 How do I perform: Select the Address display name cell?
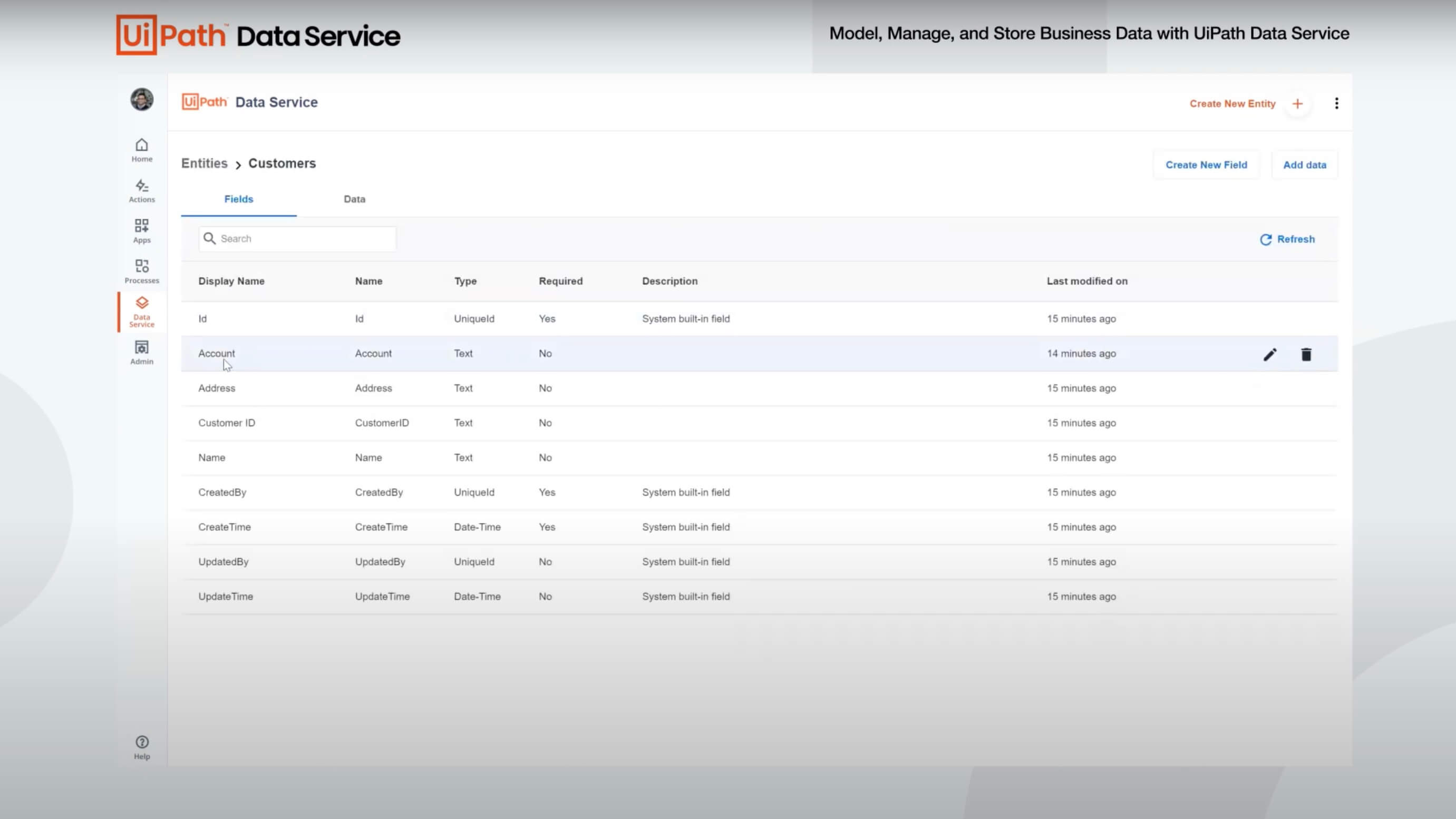point(217,388)
